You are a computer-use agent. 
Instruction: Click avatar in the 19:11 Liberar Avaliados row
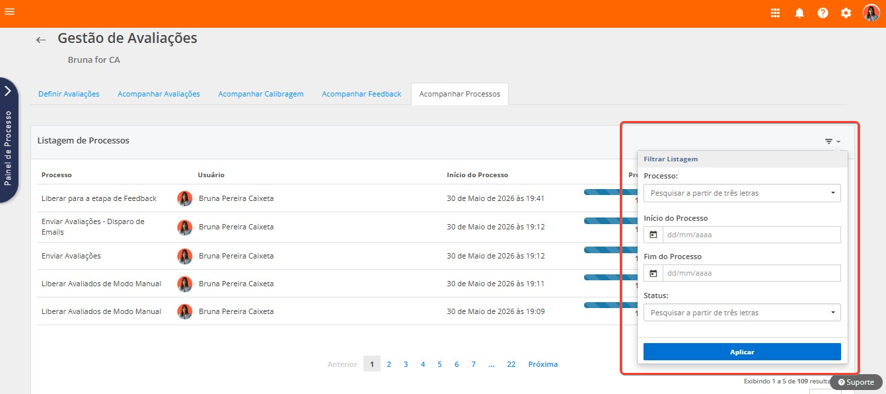[185, 284]
